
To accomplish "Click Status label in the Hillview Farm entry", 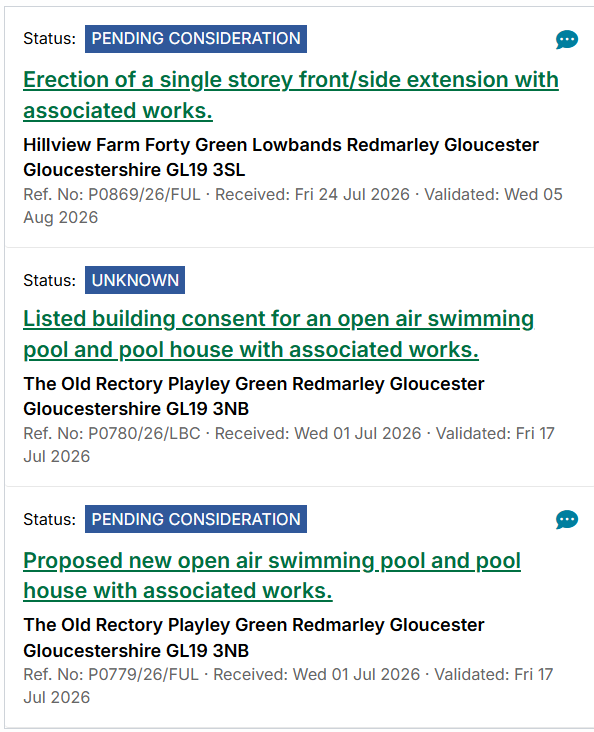I will (50, 39).
